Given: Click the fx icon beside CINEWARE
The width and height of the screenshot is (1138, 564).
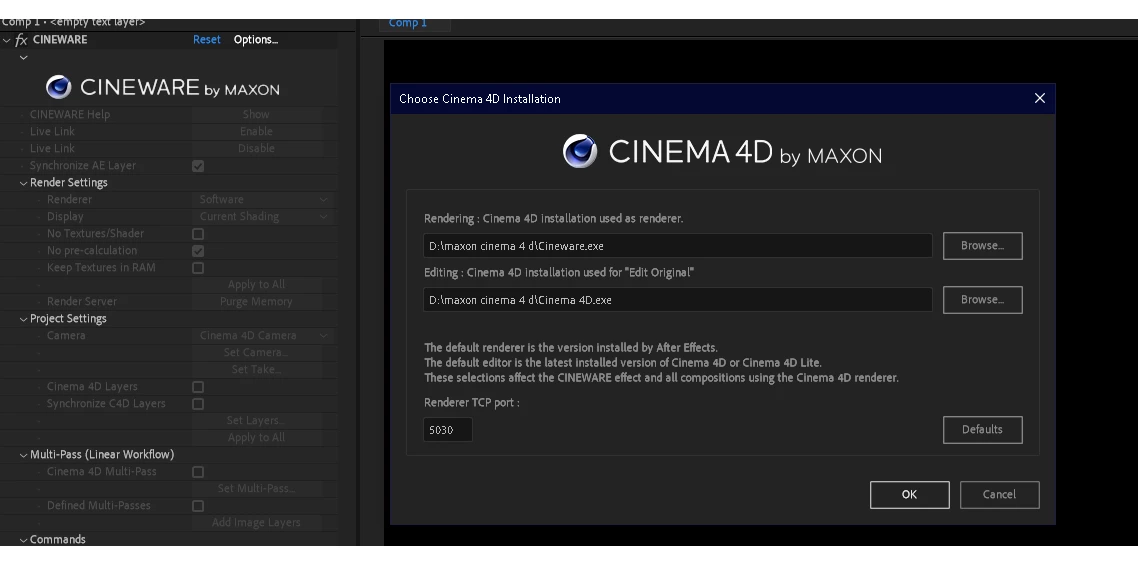Looking at the screenshot, I should tap(21, 40).
